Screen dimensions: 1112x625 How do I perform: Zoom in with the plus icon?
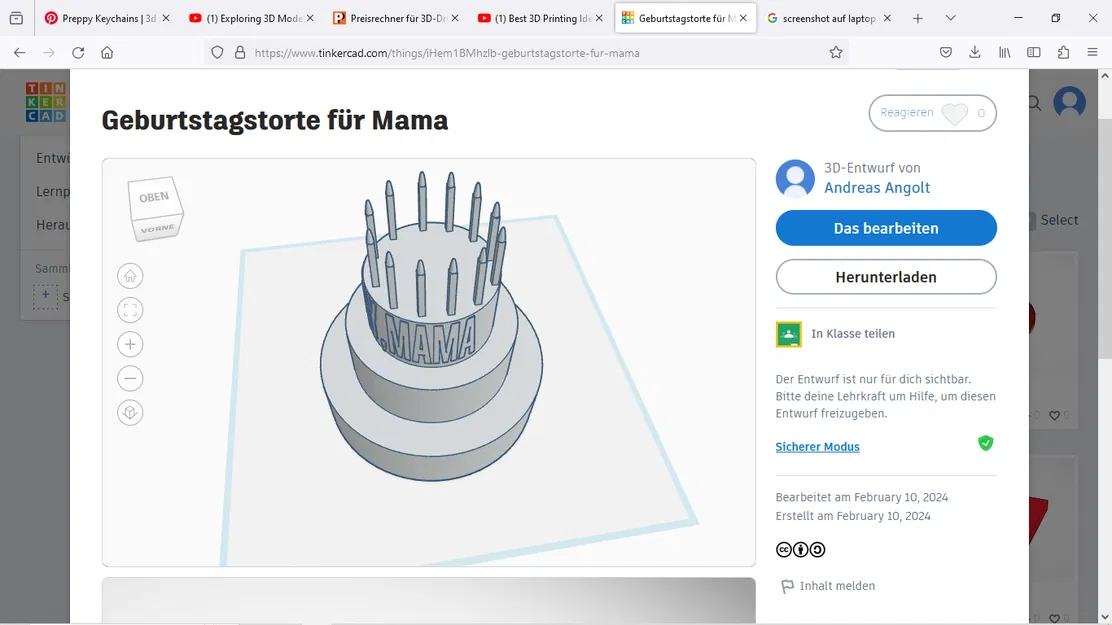coord(130,344)
